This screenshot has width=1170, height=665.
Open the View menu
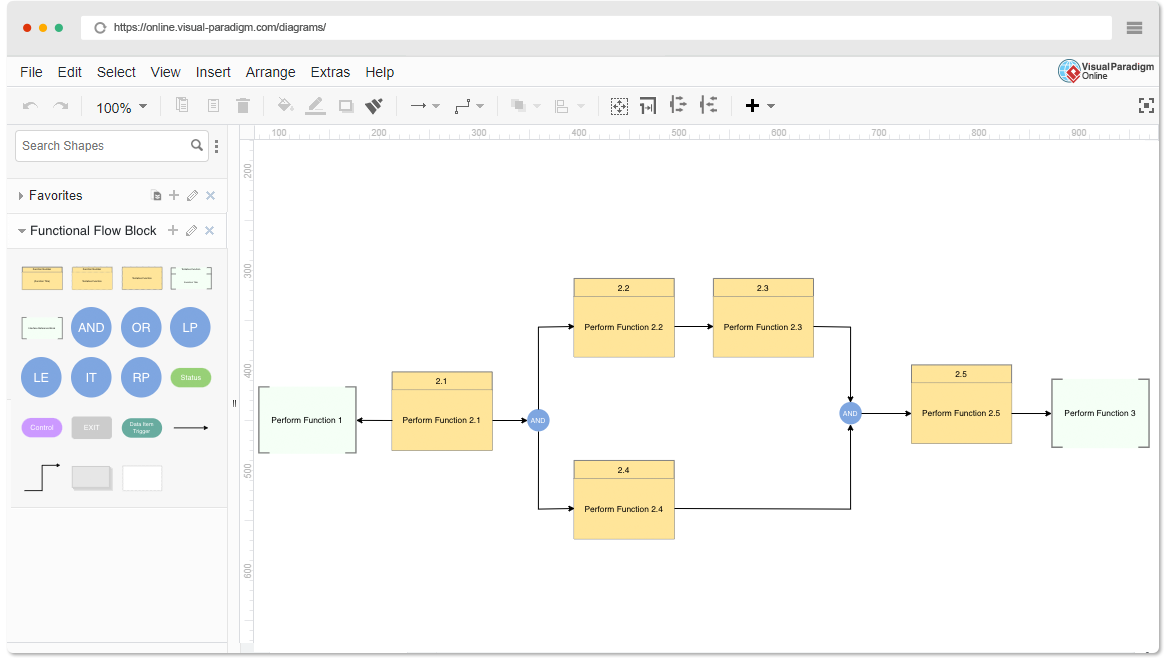click(x=166, y=72)
